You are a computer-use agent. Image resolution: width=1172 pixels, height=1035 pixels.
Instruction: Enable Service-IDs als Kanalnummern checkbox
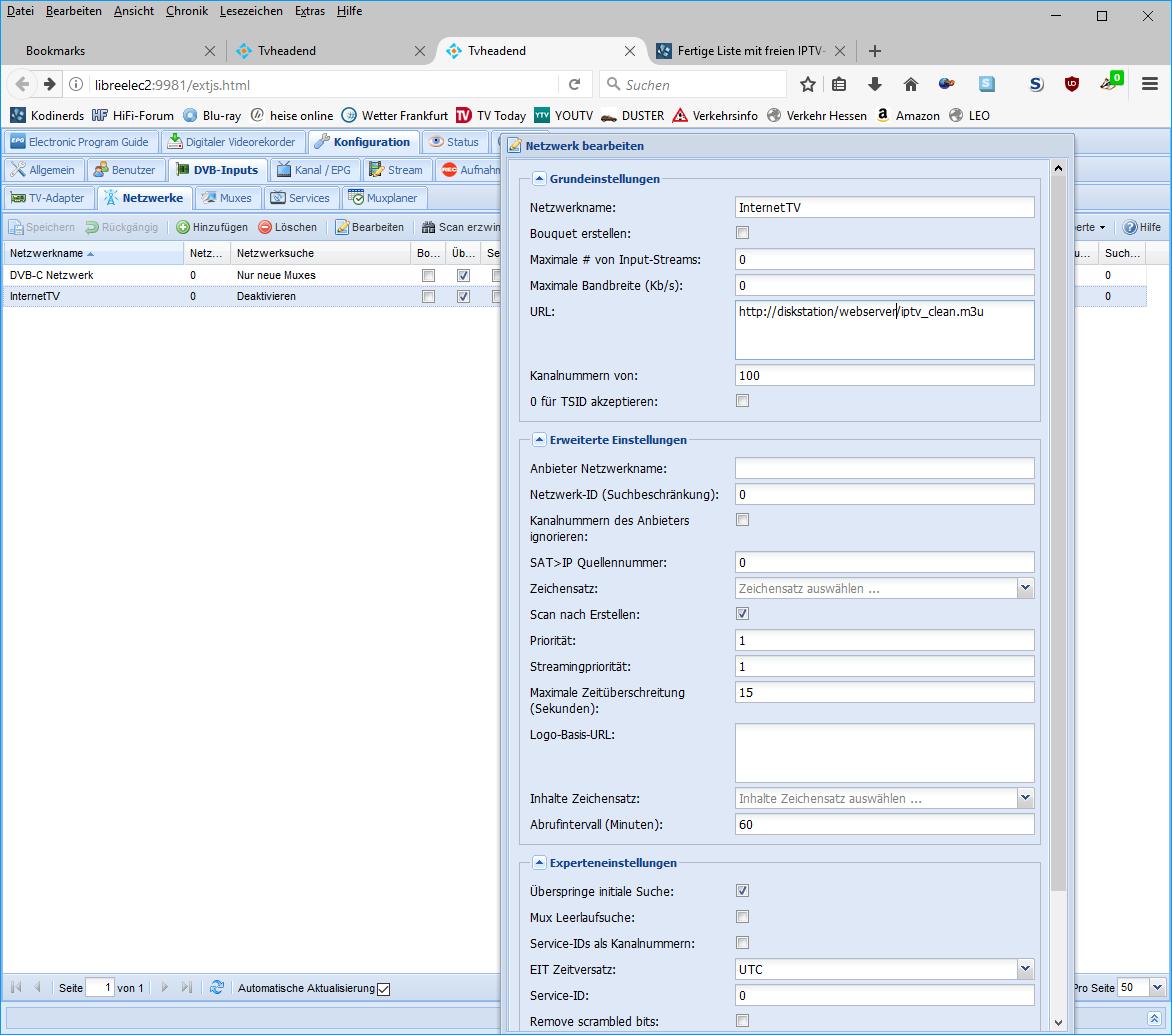(742, 943)
